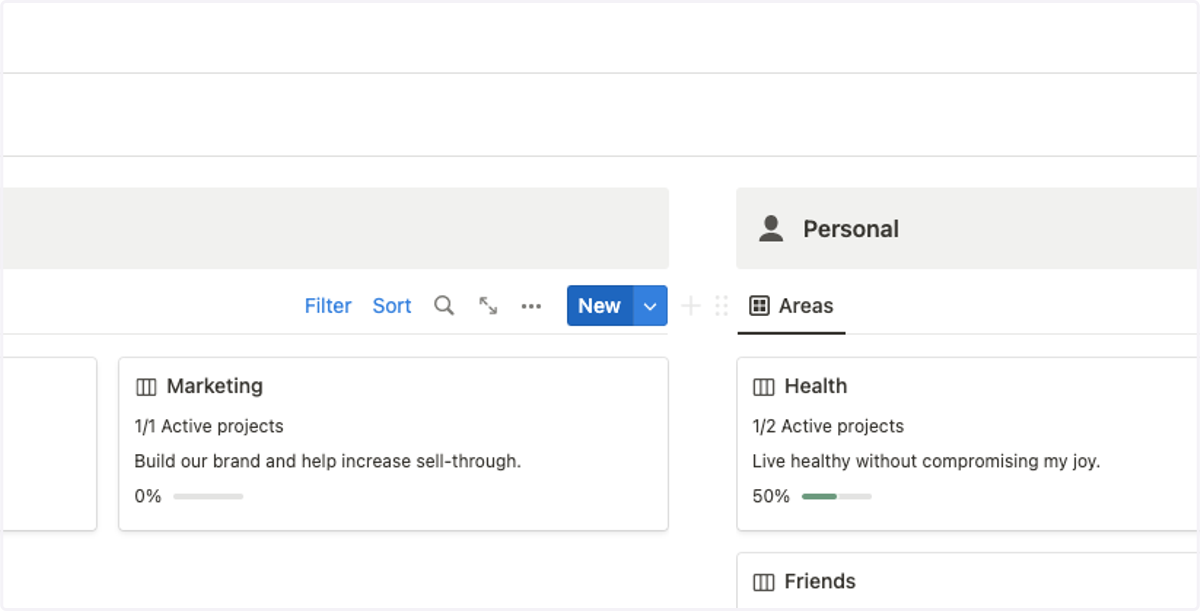Click the Personal heading text
This screenshot has width=1200, height=611.
click(851, 229)
